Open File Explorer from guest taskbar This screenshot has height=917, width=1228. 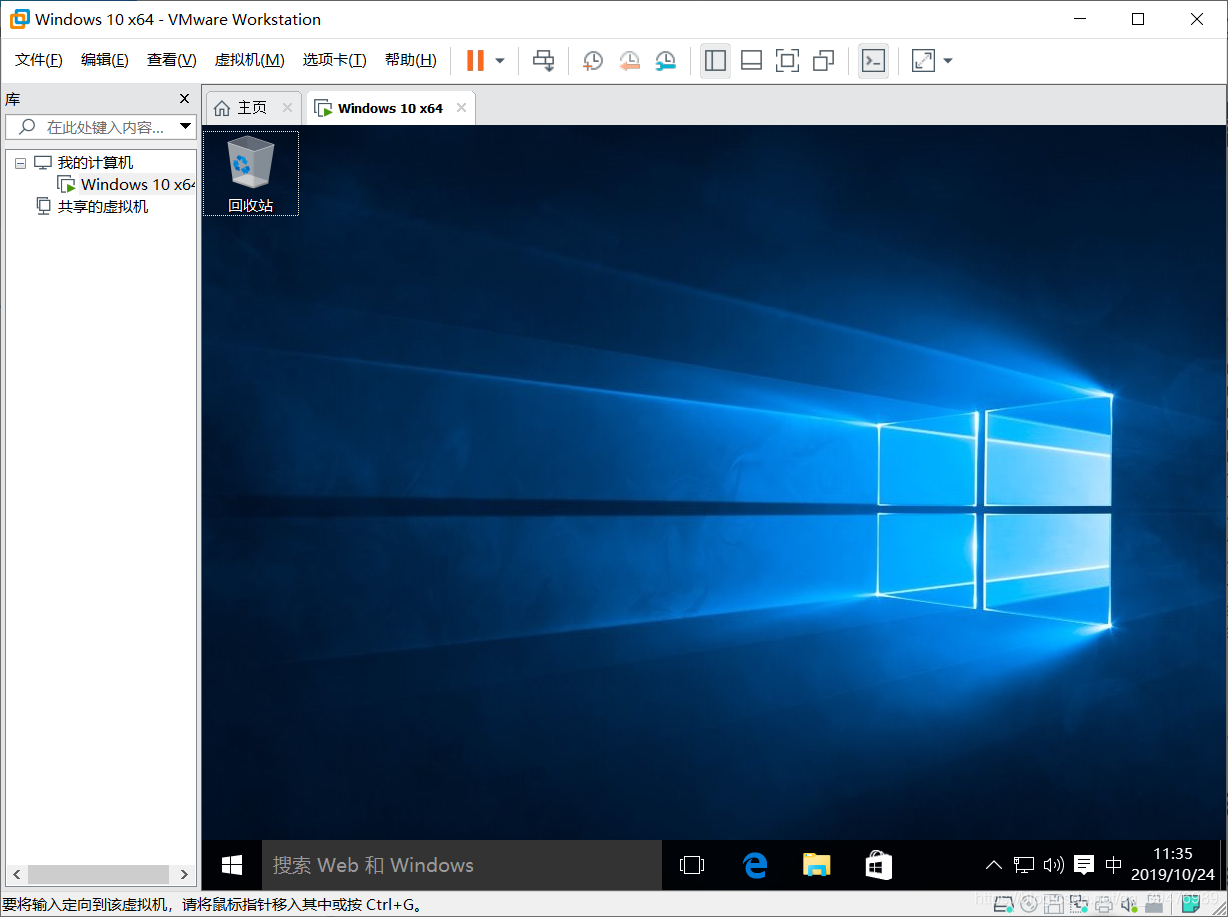[x=817, y=865]
